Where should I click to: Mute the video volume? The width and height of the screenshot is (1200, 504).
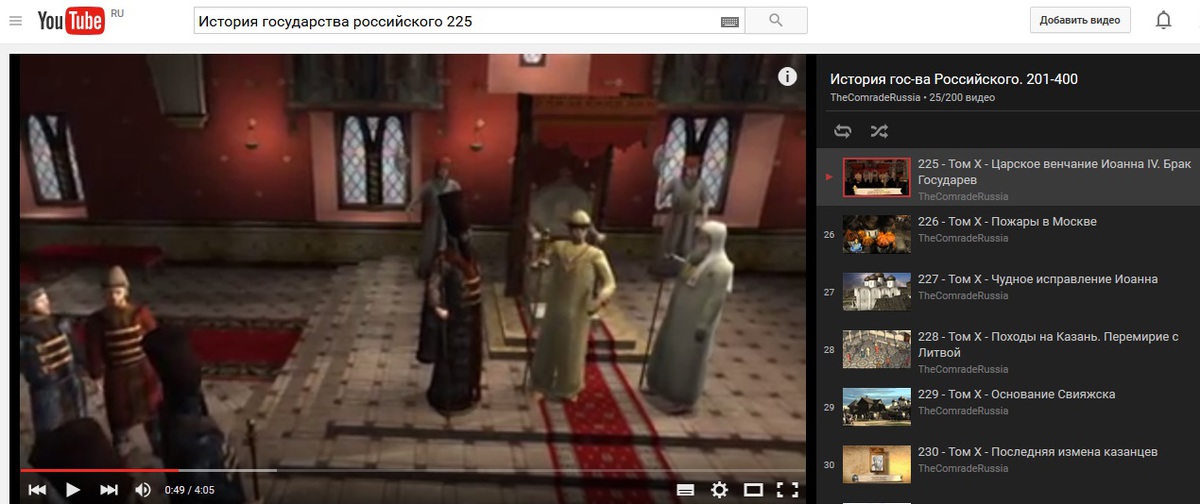(143, 490)
